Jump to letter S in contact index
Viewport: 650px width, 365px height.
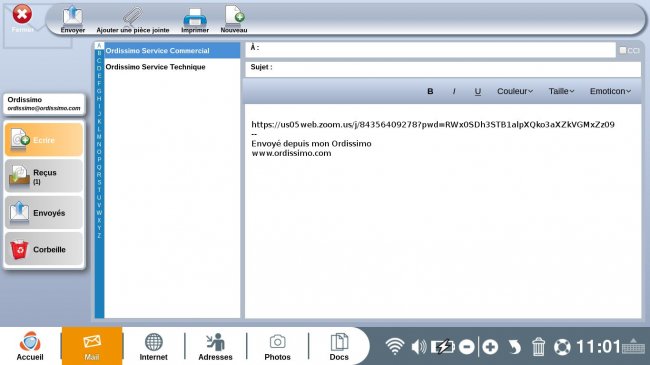click(x=99, y=182)
